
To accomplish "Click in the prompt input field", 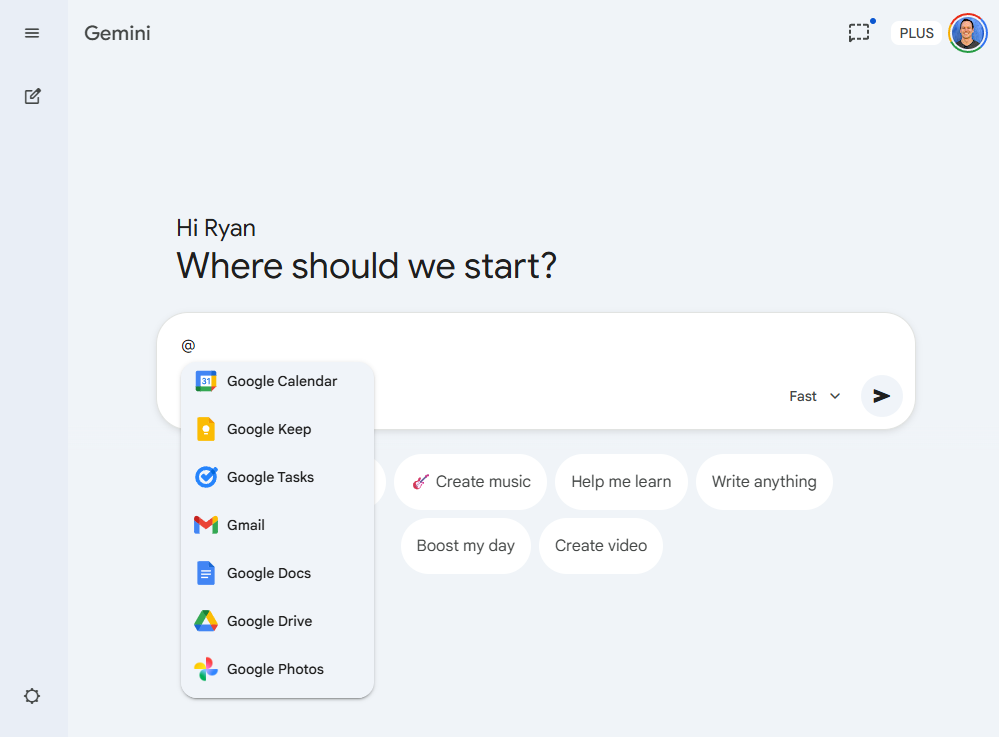I will (535, 346).
